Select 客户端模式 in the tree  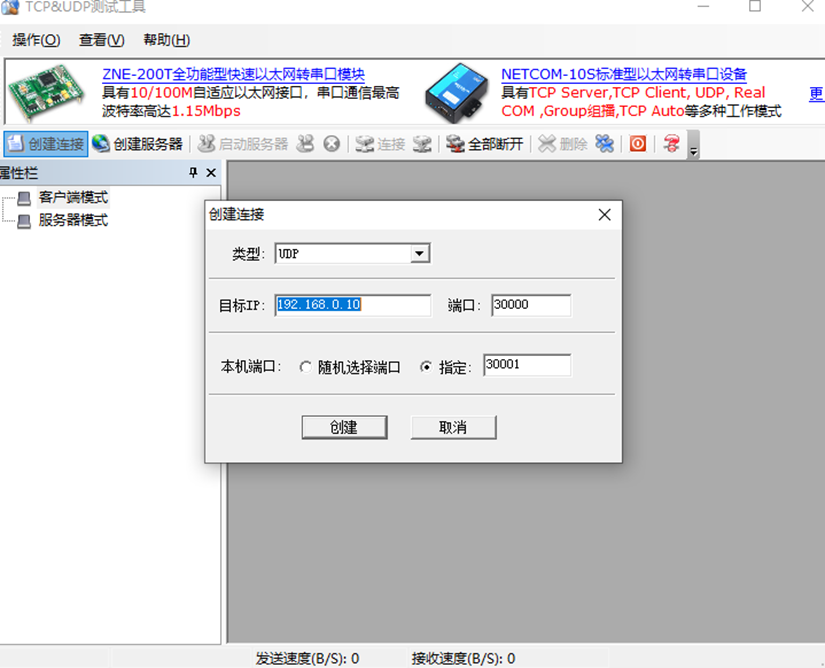click(73, 197)
